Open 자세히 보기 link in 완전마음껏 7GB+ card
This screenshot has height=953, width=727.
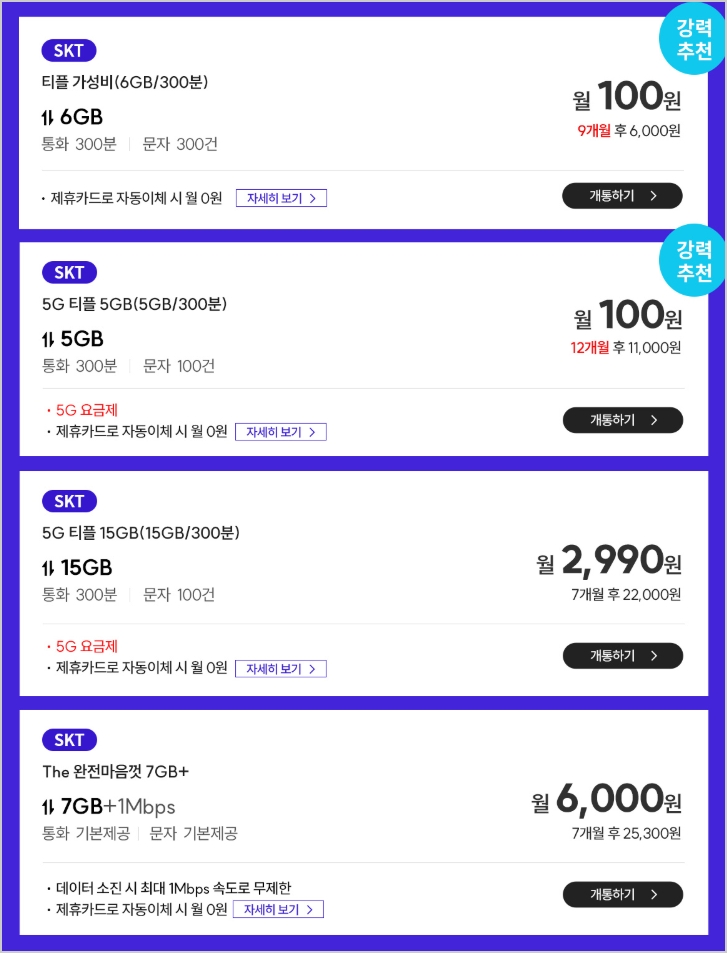click(x=278, y=910)
